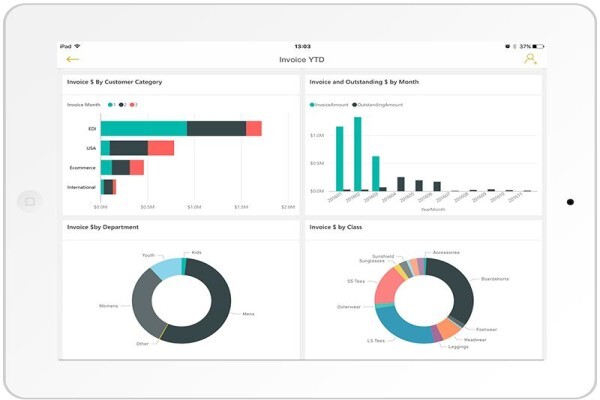
Task: Select the teal segment of EDI bar
Action: pyautogui.click(x=144, y=128)
